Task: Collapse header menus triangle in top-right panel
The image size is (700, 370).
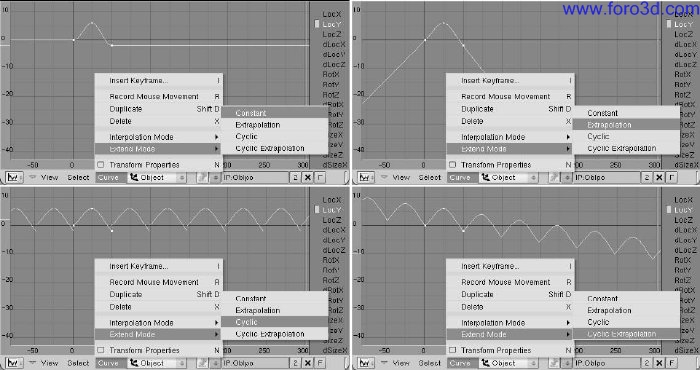Action: tap(384, 178)
